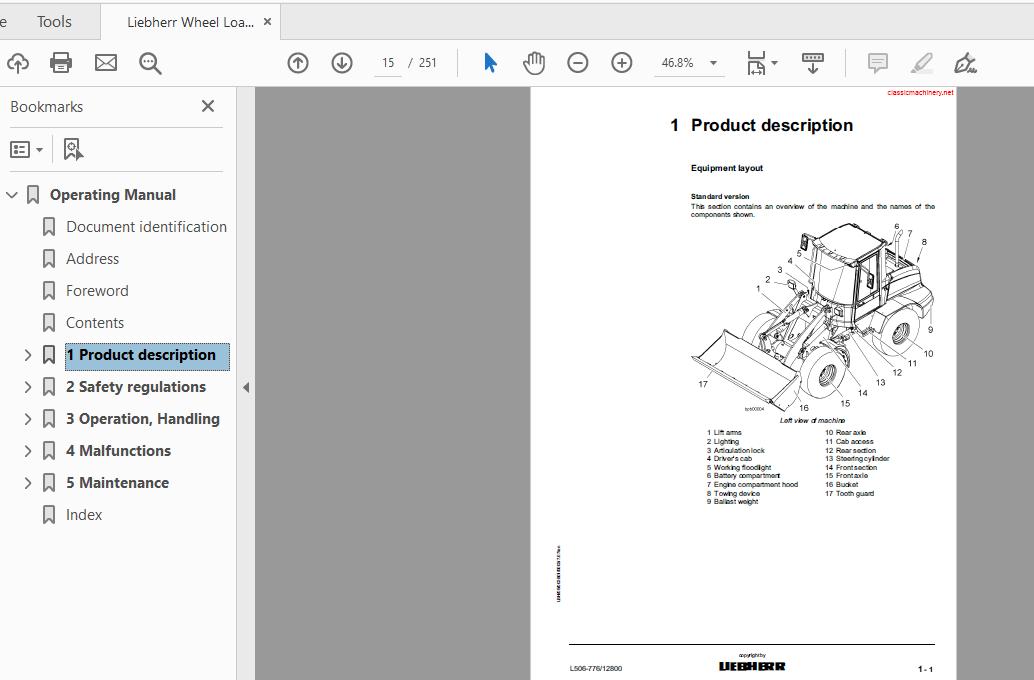Switch to the Tools tab
The height and width of the screenshot is (680, 1034).
[x=53, y=21]
